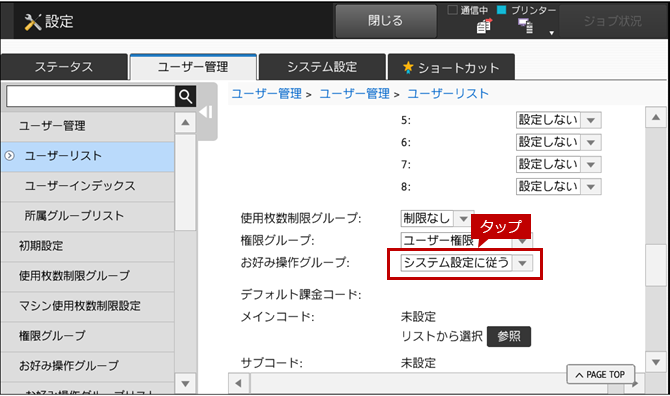The image size is (670, 396).
Task: Click sidebar scroll down arrow
Action: (185, 384)
